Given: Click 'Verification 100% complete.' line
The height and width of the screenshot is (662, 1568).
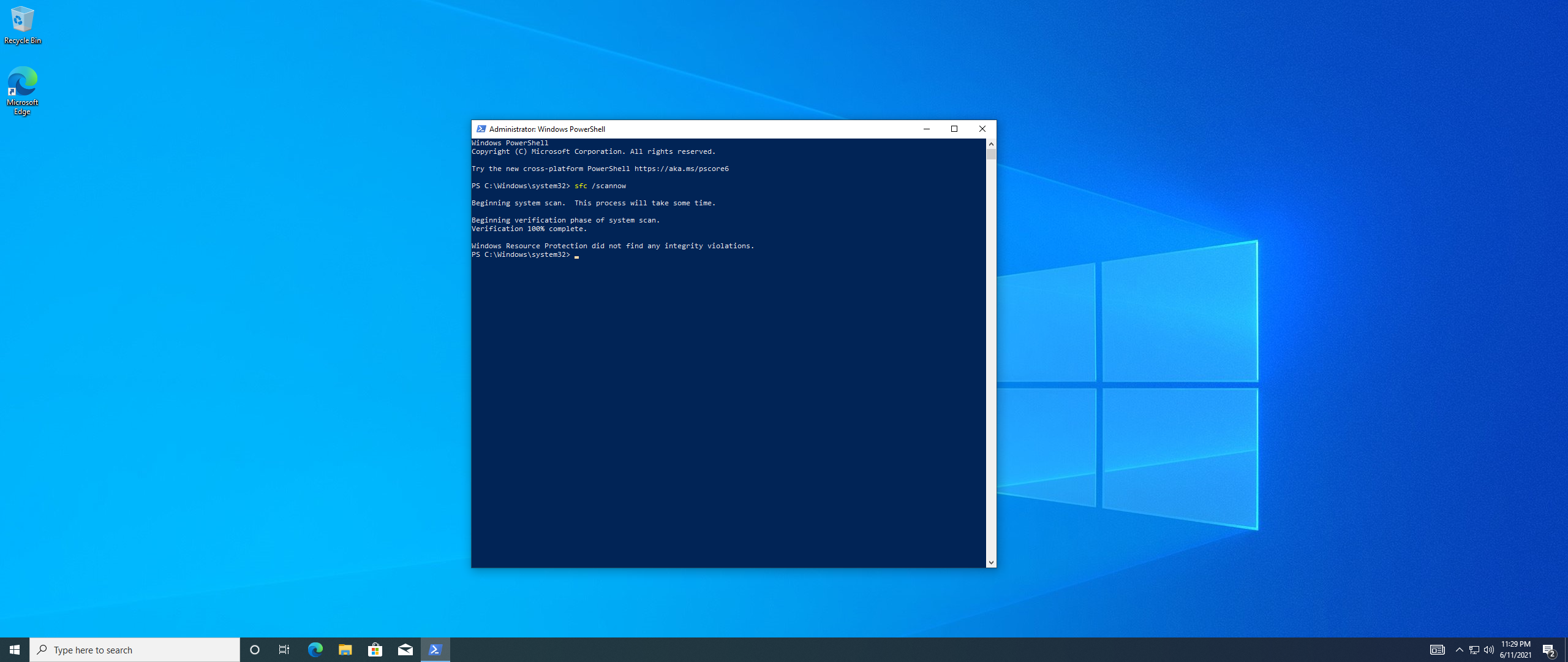Looking at the screenshot, I should 529,229.
